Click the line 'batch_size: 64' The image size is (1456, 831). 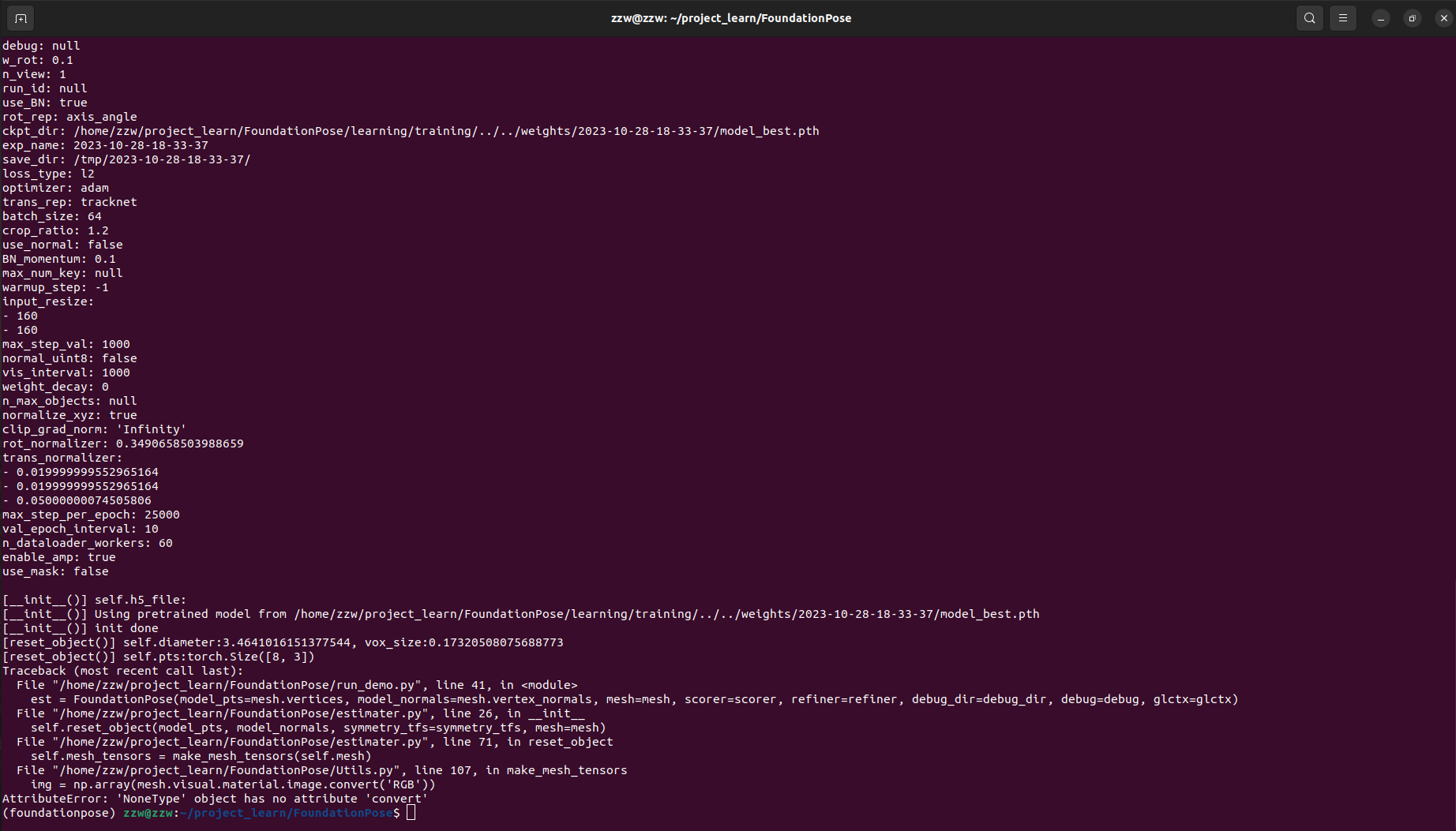click(x=52, y=216)
